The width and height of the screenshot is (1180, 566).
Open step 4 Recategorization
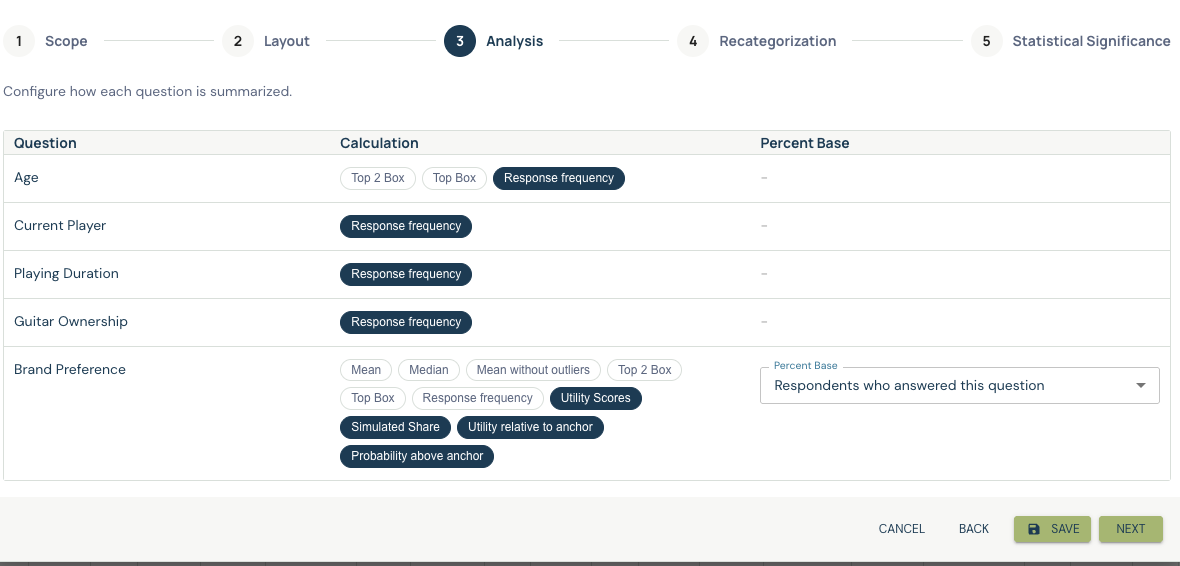(x=756, y=41)
